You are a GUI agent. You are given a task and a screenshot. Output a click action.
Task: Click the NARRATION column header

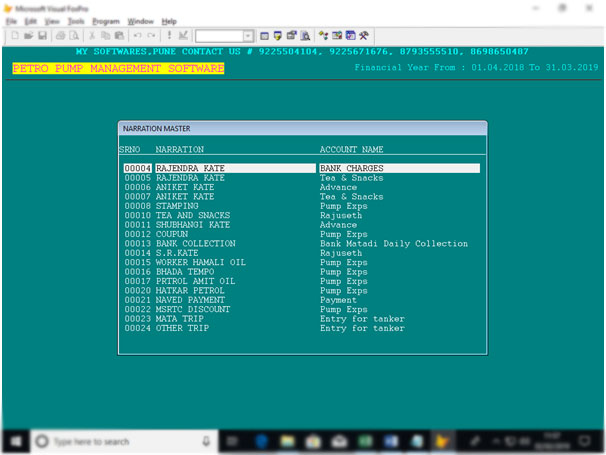pos(180,149)
